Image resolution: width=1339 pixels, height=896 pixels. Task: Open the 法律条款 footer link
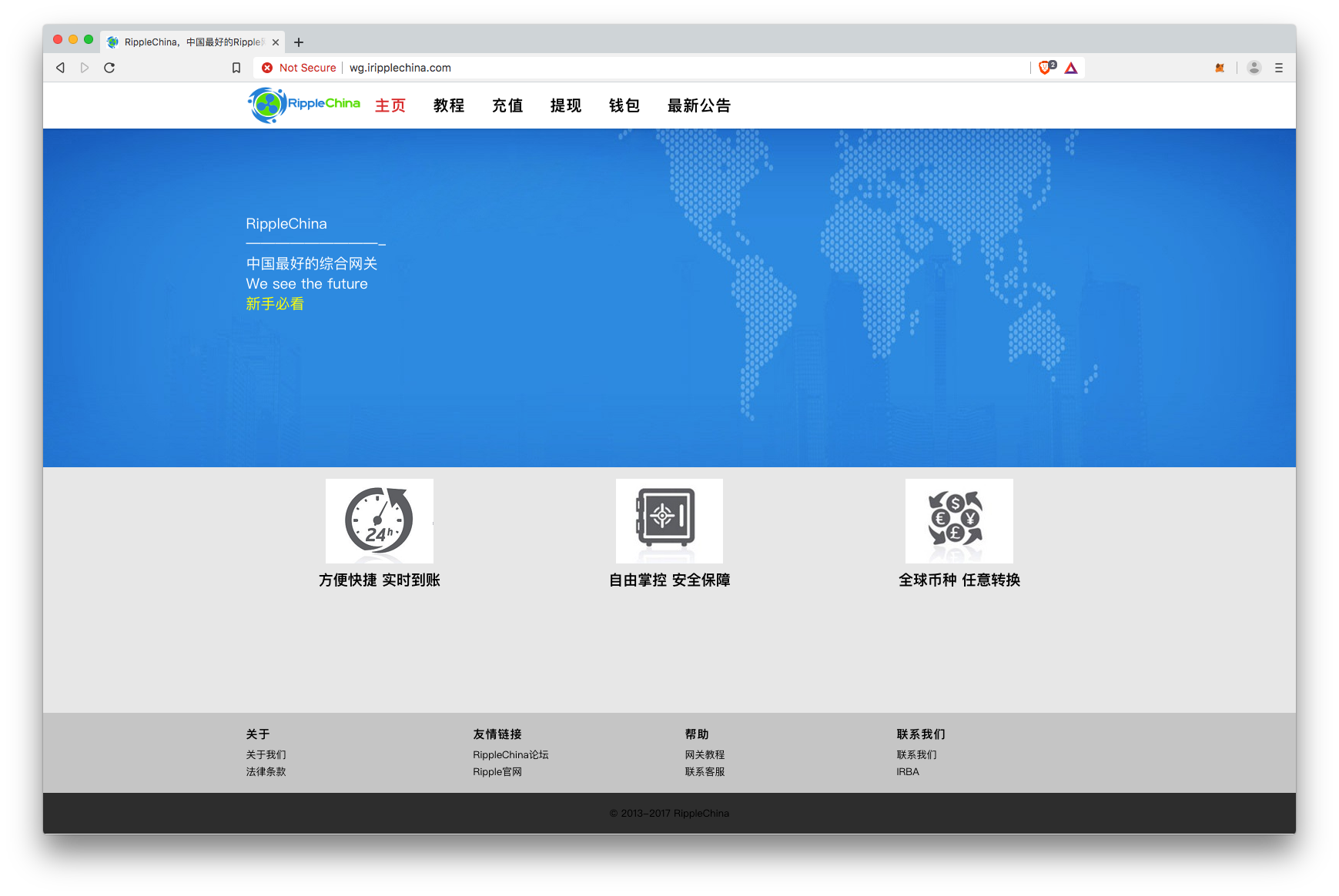[266, 772]
